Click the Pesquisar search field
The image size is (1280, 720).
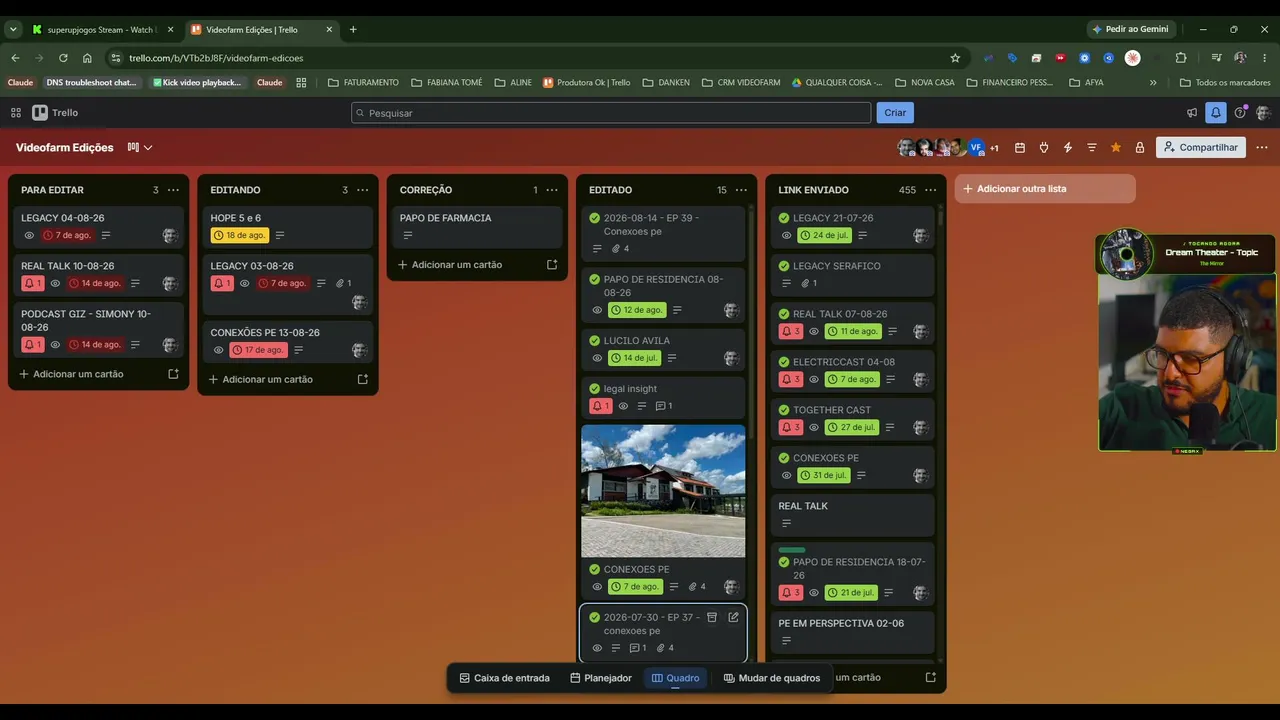click(x=611, y=113)
